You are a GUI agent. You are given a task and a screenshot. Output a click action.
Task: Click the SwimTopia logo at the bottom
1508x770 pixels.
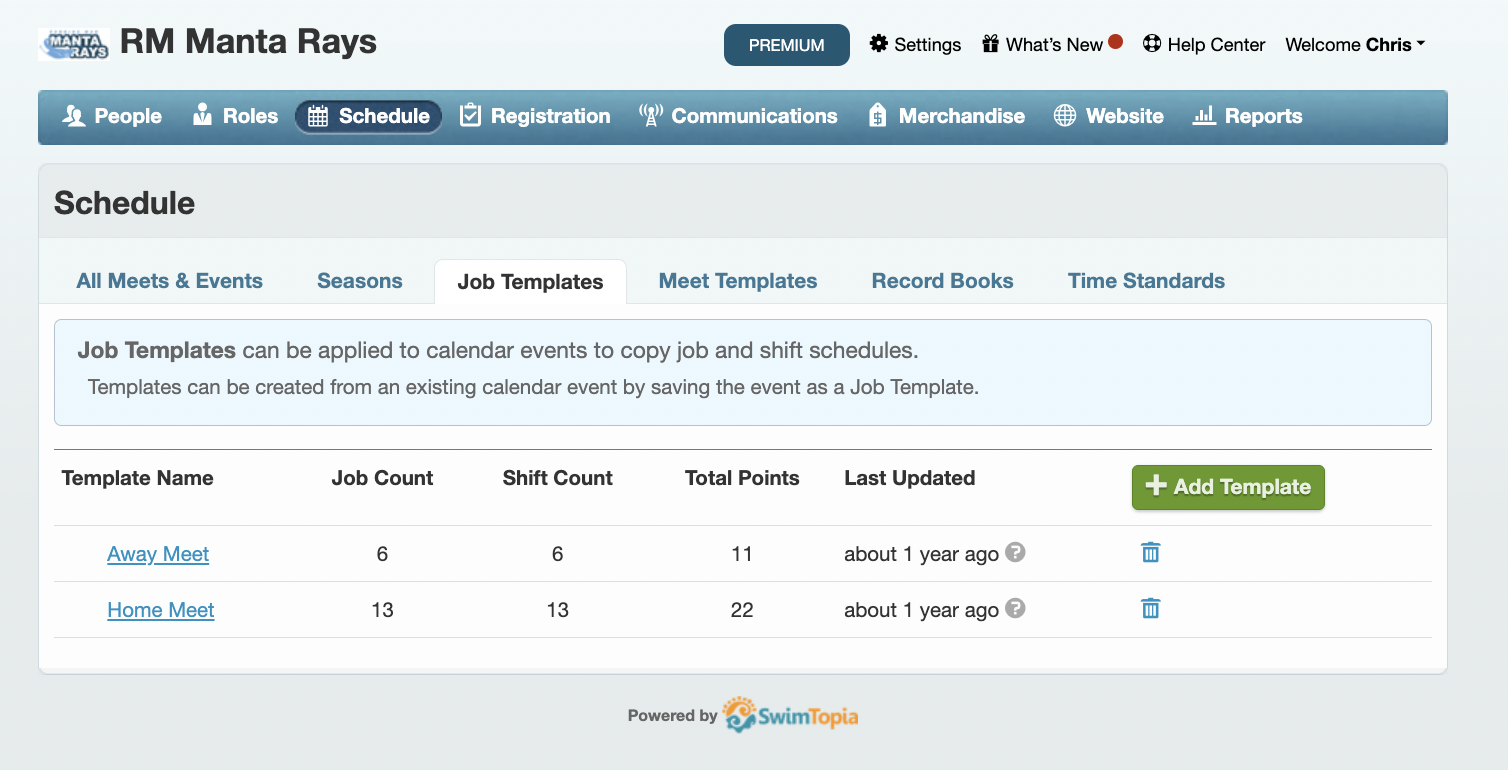coord(789,715)
